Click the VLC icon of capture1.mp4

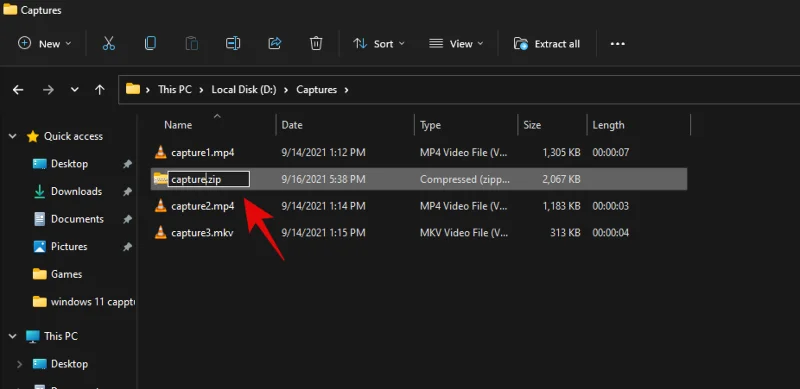click(x=160, y=152)
